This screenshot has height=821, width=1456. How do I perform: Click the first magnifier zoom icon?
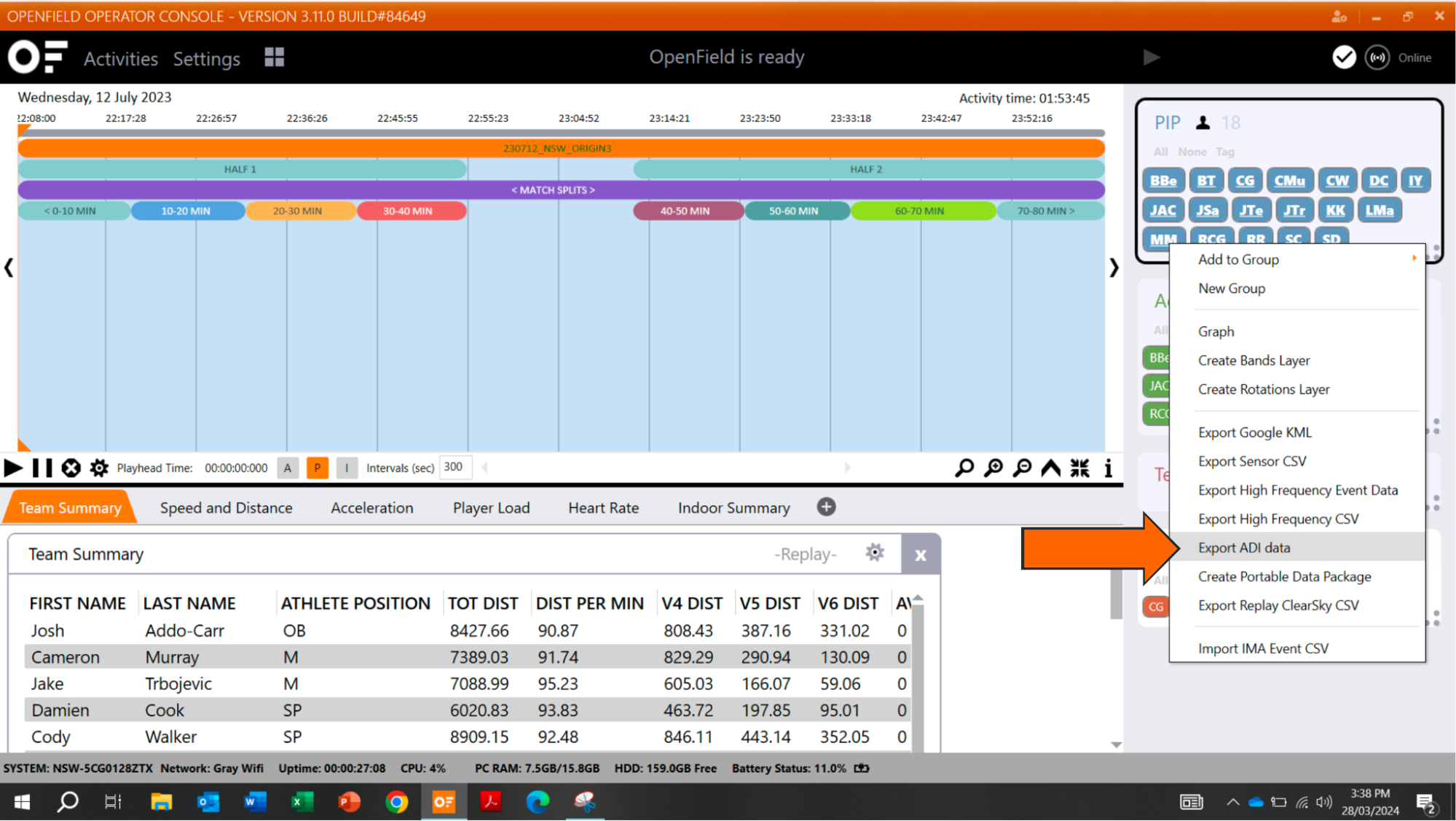pyautogui.click(x=964, y=468)
